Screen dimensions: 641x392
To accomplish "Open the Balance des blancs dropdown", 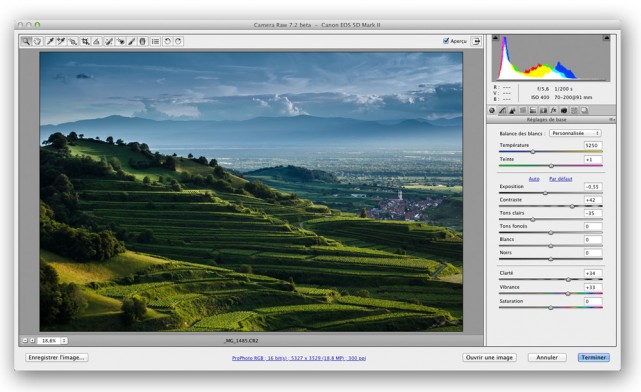I will coord(575,133).
